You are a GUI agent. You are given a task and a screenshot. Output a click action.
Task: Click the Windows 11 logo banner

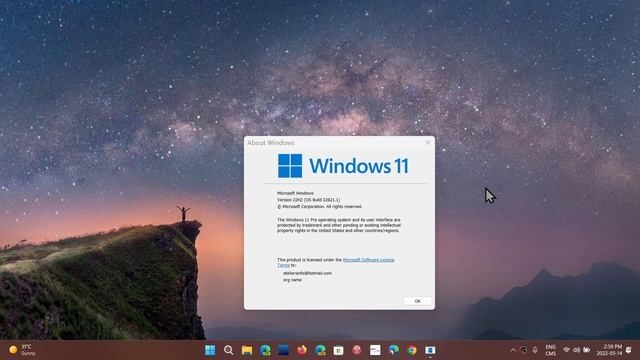point(343,166)
